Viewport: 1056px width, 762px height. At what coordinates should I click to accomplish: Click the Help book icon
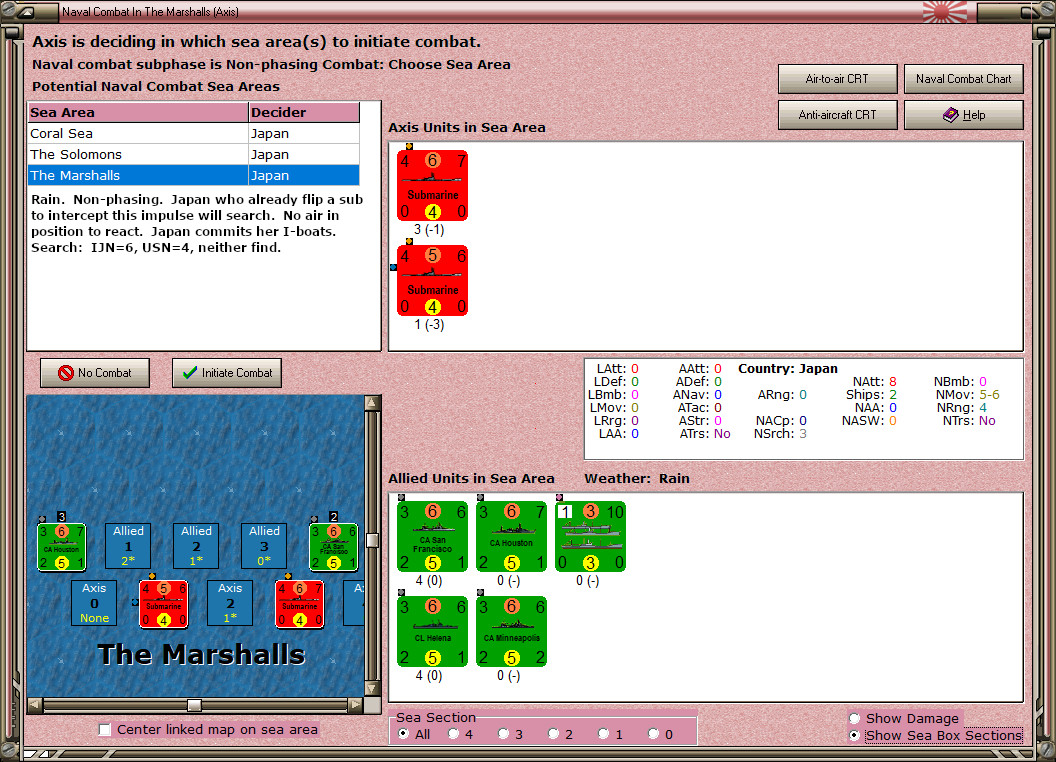tap(950, 115)
